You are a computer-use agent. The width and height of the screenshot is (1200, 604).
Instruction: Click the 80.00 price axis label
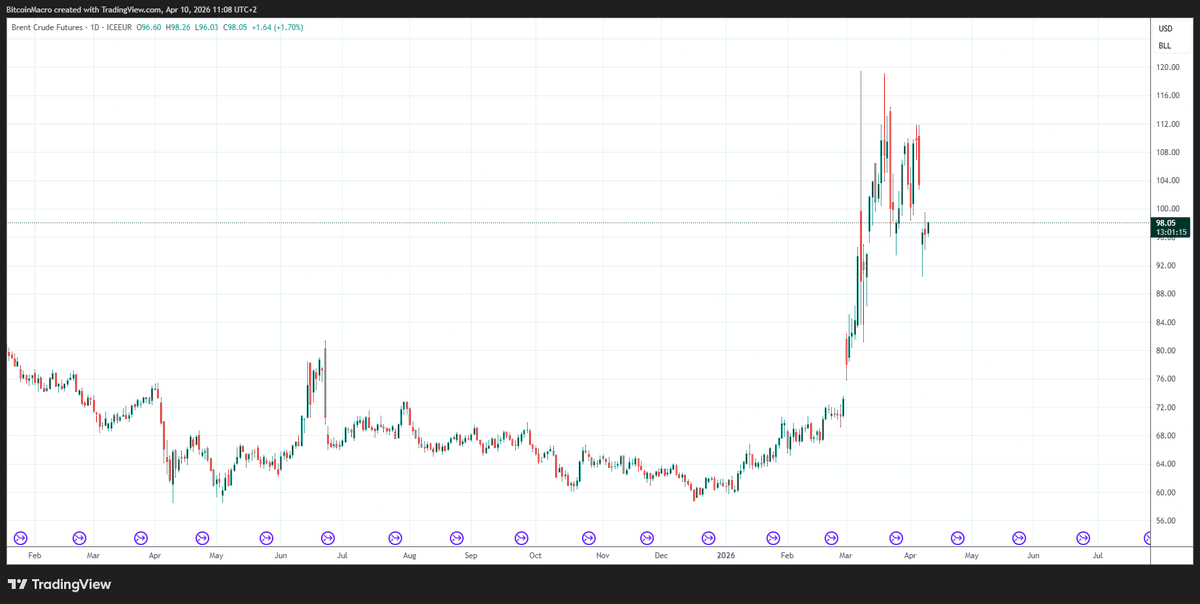point(1166,351)
